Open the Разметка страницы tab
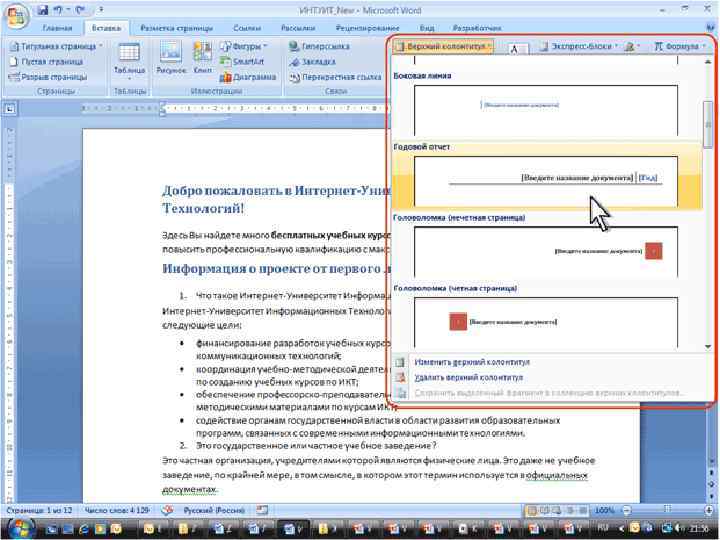 pos(176,28)
